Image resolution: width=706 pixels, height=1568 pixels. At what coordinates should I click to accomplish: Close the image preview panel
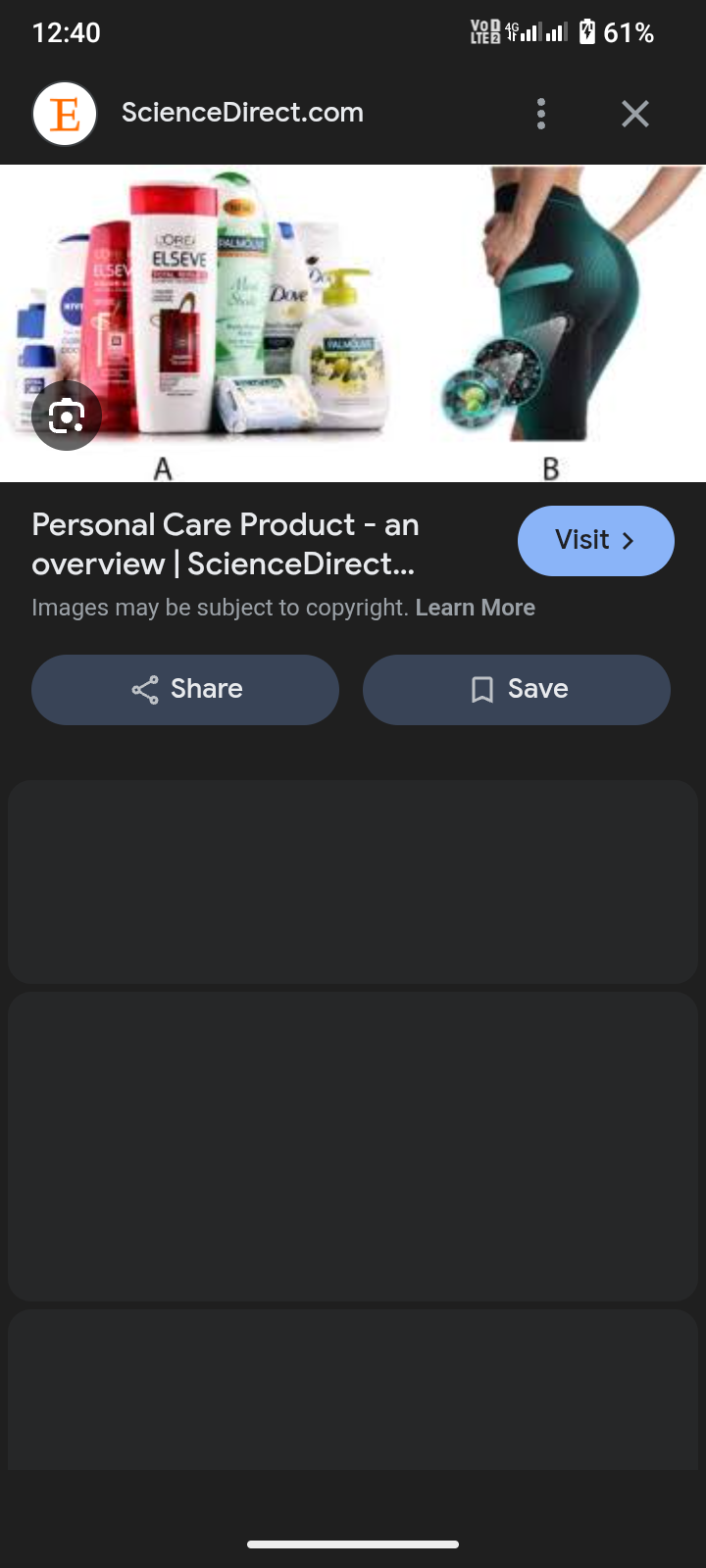click(x=635, y=114)
